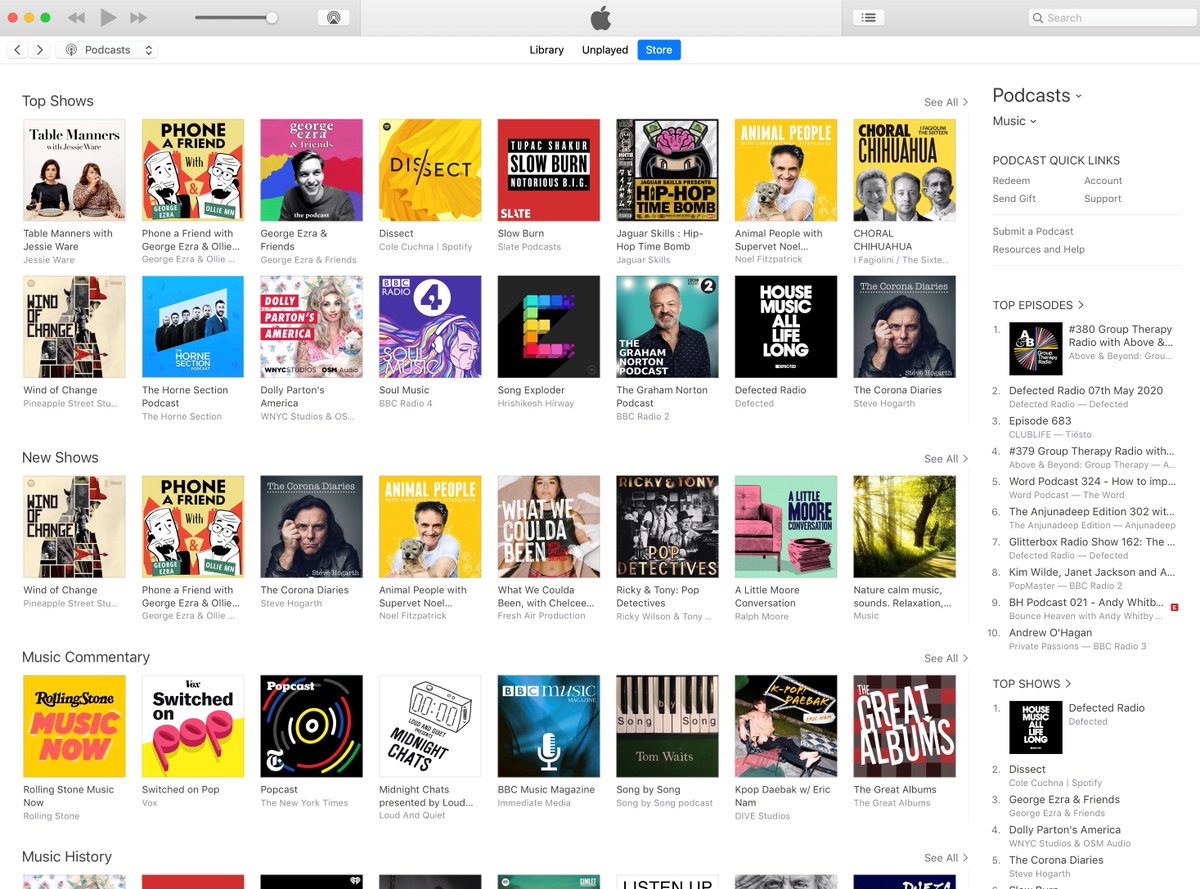Screen dimensions: 1200x889
Task: Click the Account quick link
Action: [x=1103, y=181]
